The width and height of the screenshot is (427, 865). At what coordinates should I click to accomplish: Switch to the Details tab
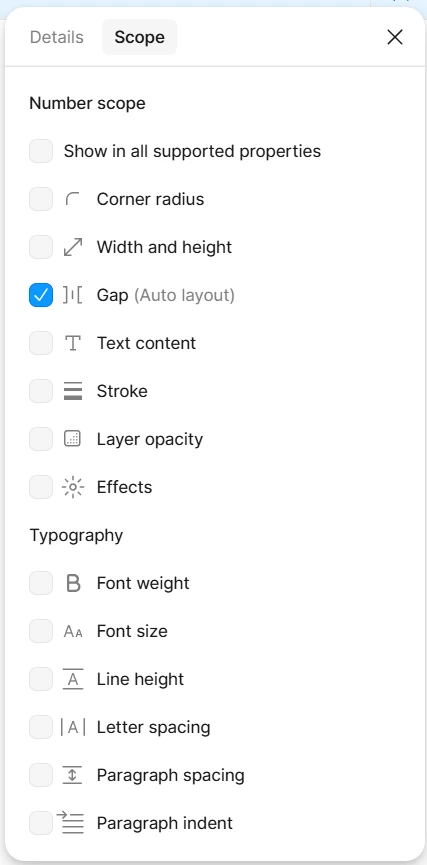(x=57, y=37)
